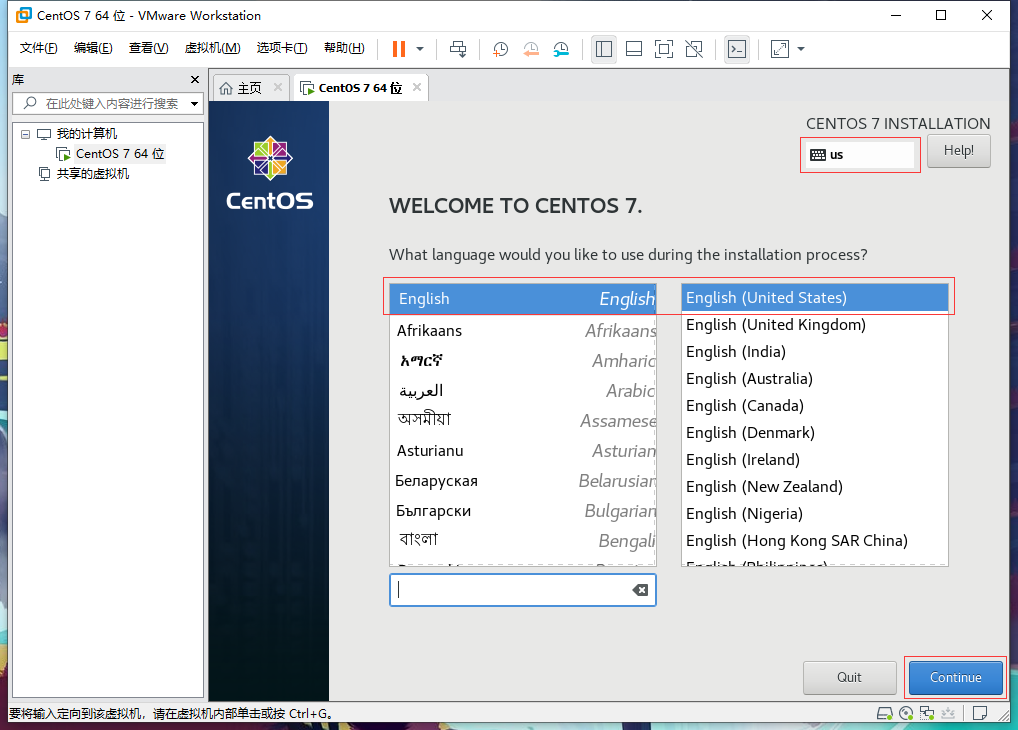Open the power options dropdown arrow beside pause
Image resolution: width=1018 pixels, height=730 pixels.
[x=420, y=49]
